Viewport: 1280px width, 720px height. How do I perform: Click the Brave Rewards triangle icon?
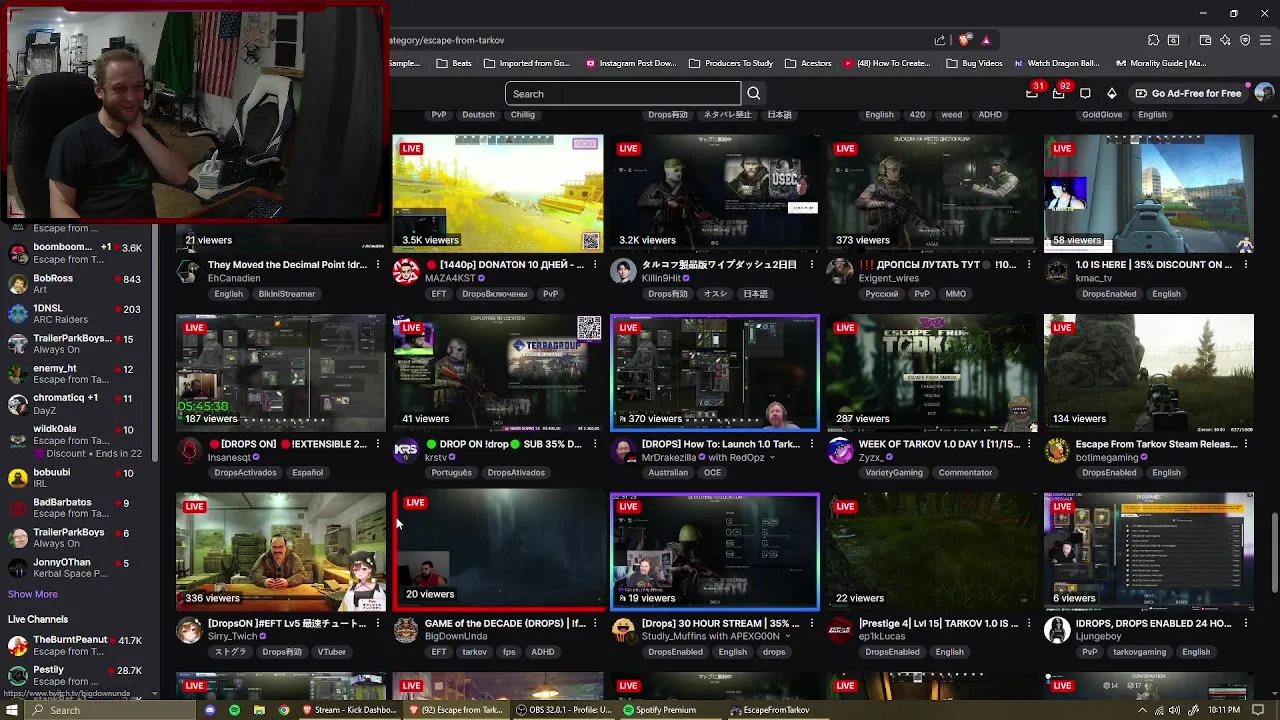point(985,40)
